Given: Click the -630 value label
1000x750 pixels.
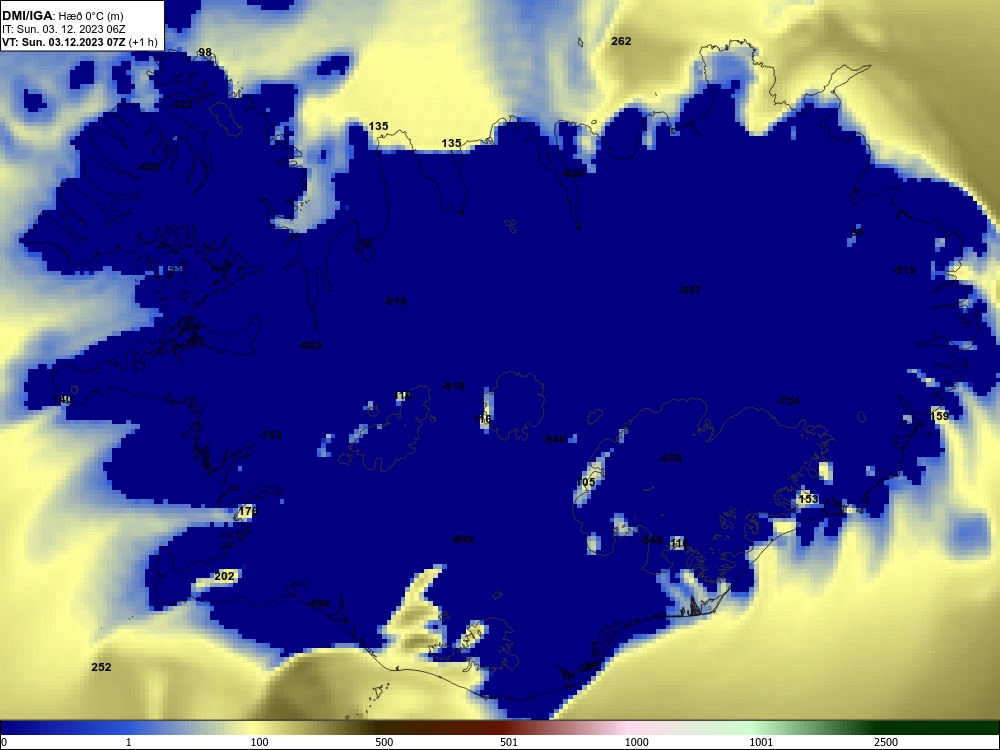Looking at the screenshot, I should [573, 173].
